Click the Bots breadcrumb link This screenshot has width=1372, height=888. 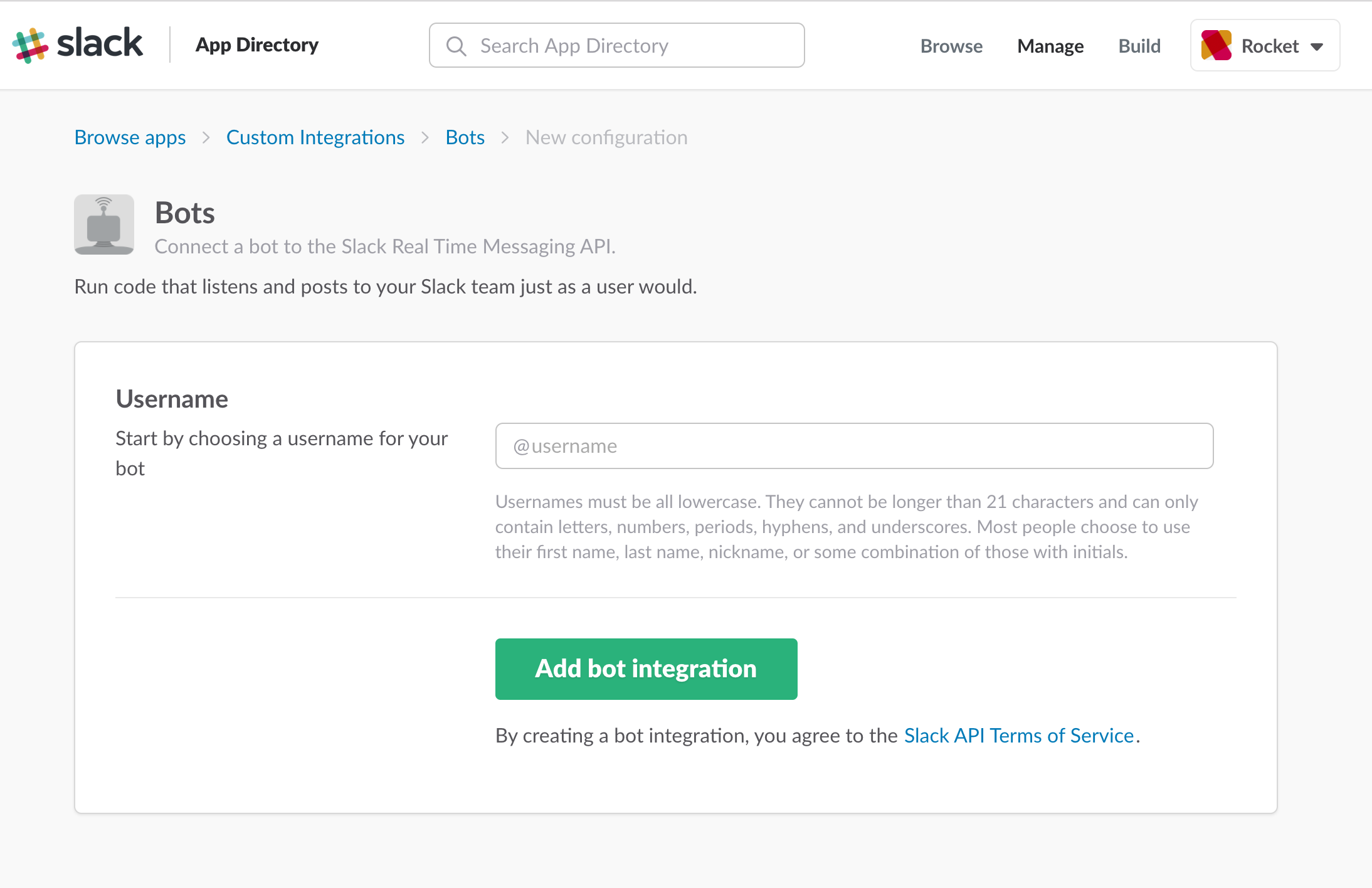(x=466, y=137)
